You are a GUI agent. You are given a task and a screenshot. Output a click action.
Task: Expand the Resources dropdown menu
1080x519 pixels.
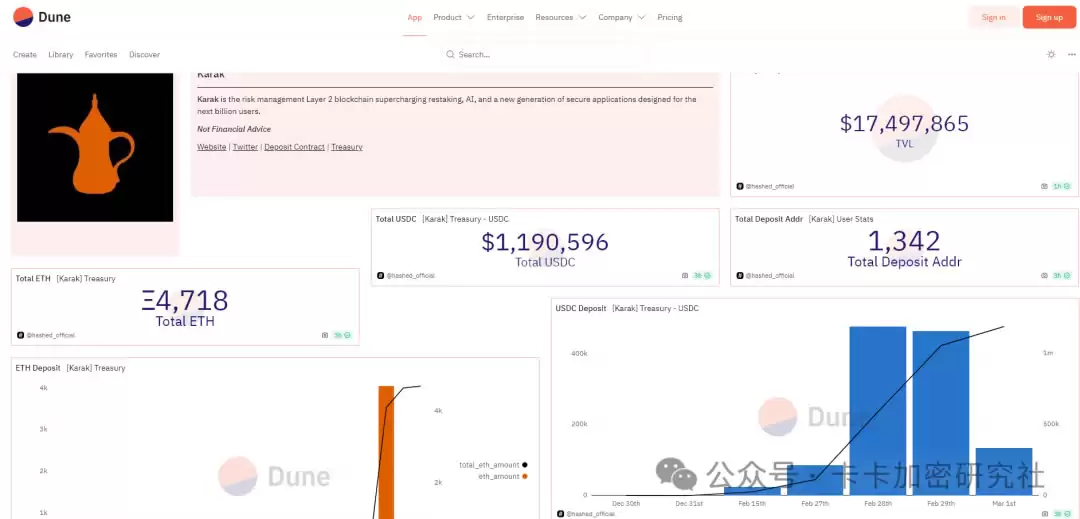tap(560, 17)
